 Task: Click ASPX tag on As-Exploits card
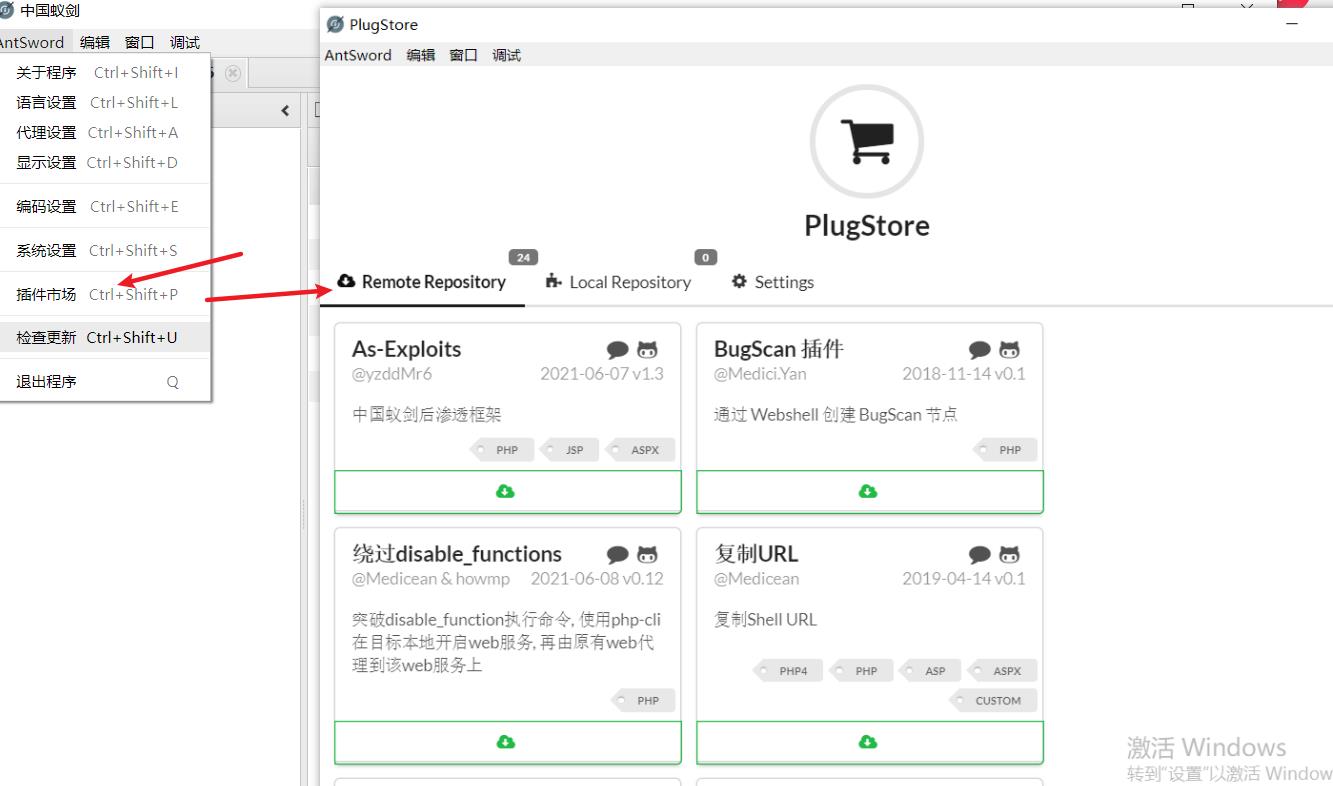[640, 450]
